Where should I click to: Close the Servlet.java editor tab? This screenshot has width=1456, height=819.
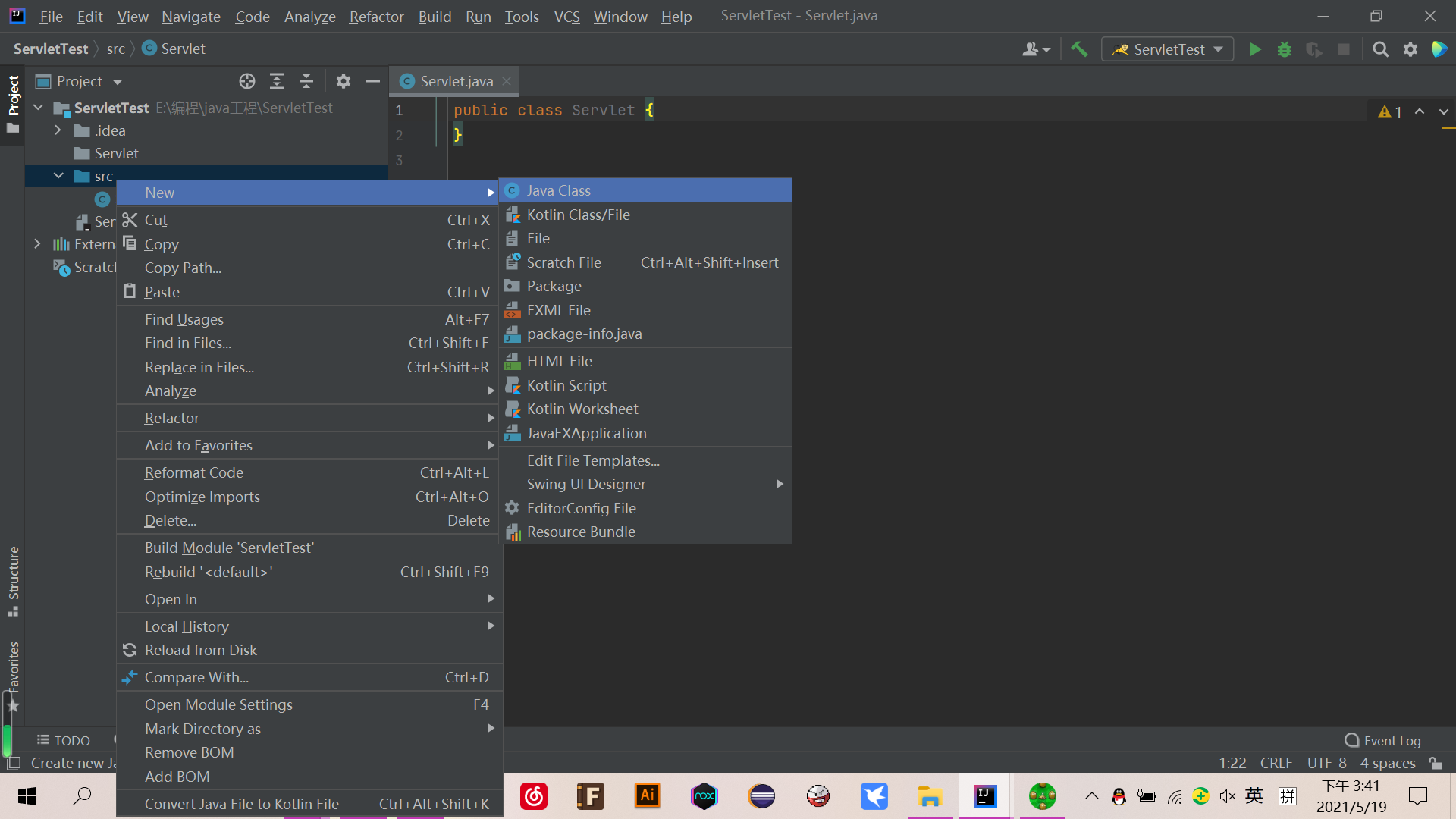point(507,81)
